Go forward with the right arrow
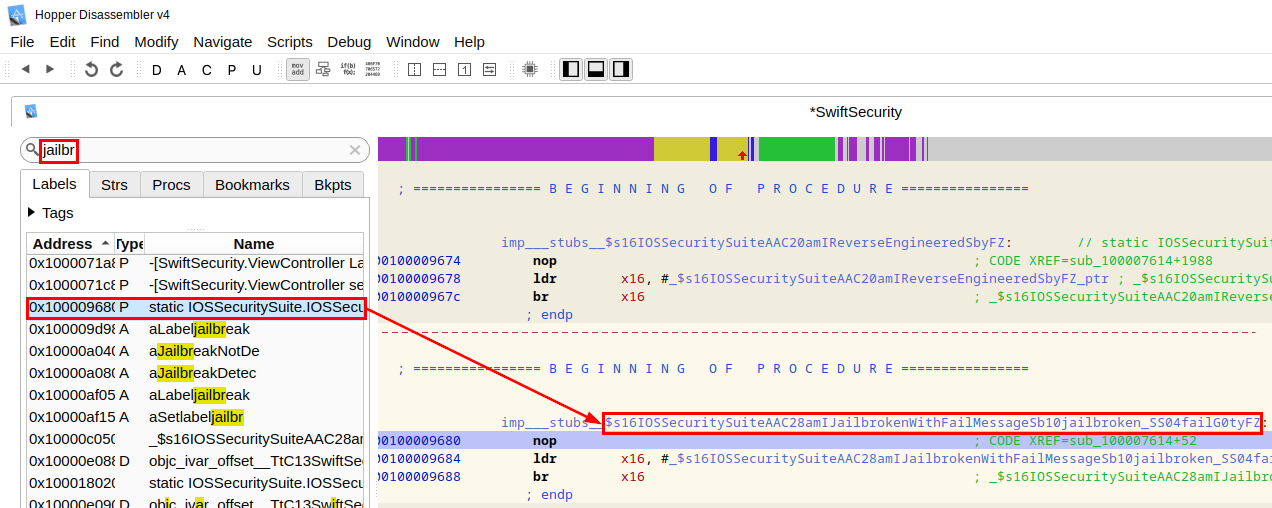The height and width of the screenshot is (508, 1272). point(50,69)
